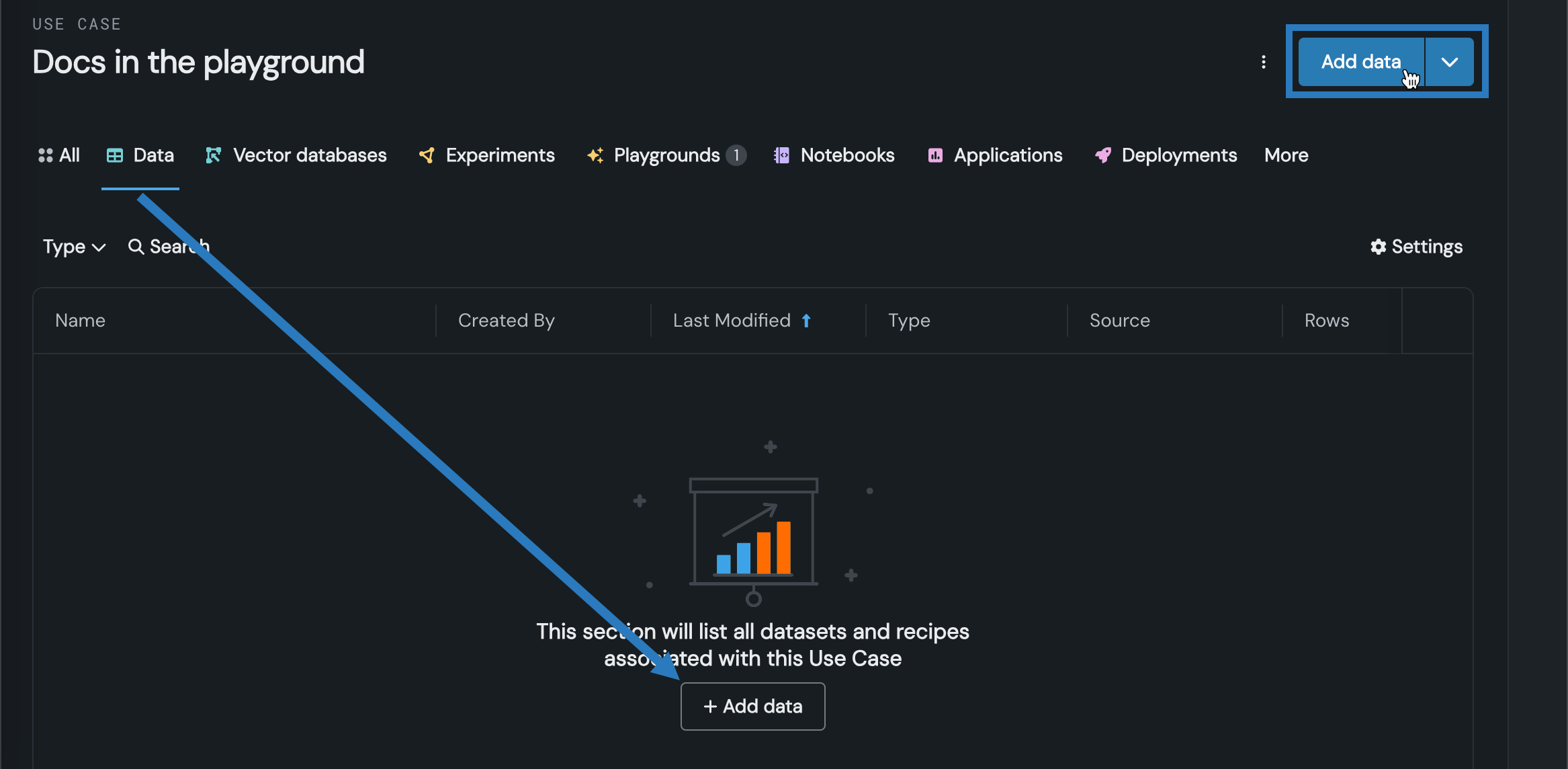Click the Data tab table icon
Image resolution: width=1568 pixels, height=769 pixels.
click(115, 155)
